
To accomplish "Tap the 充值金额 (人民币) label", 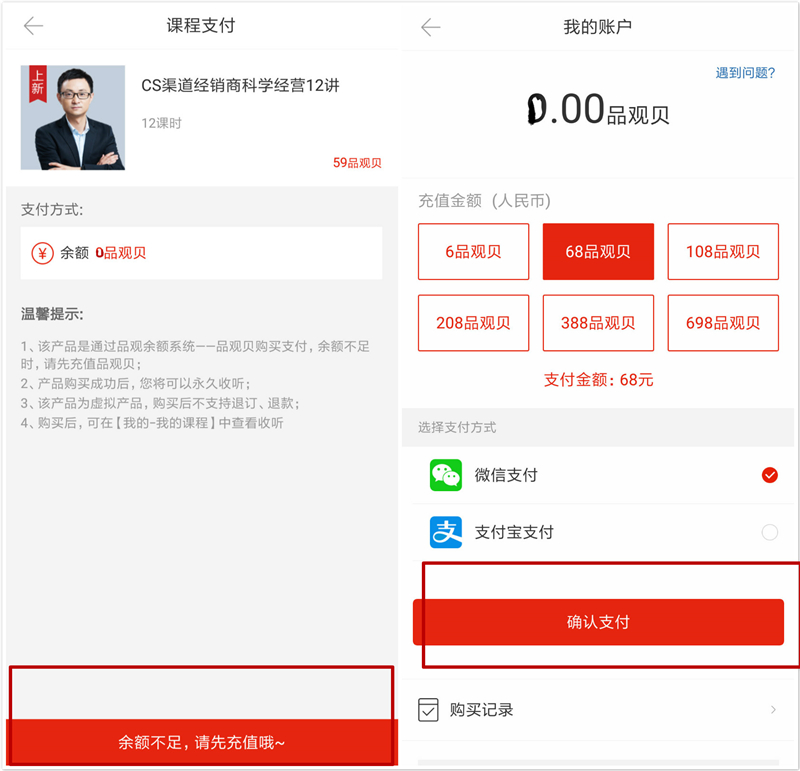I will pos(484,201).
